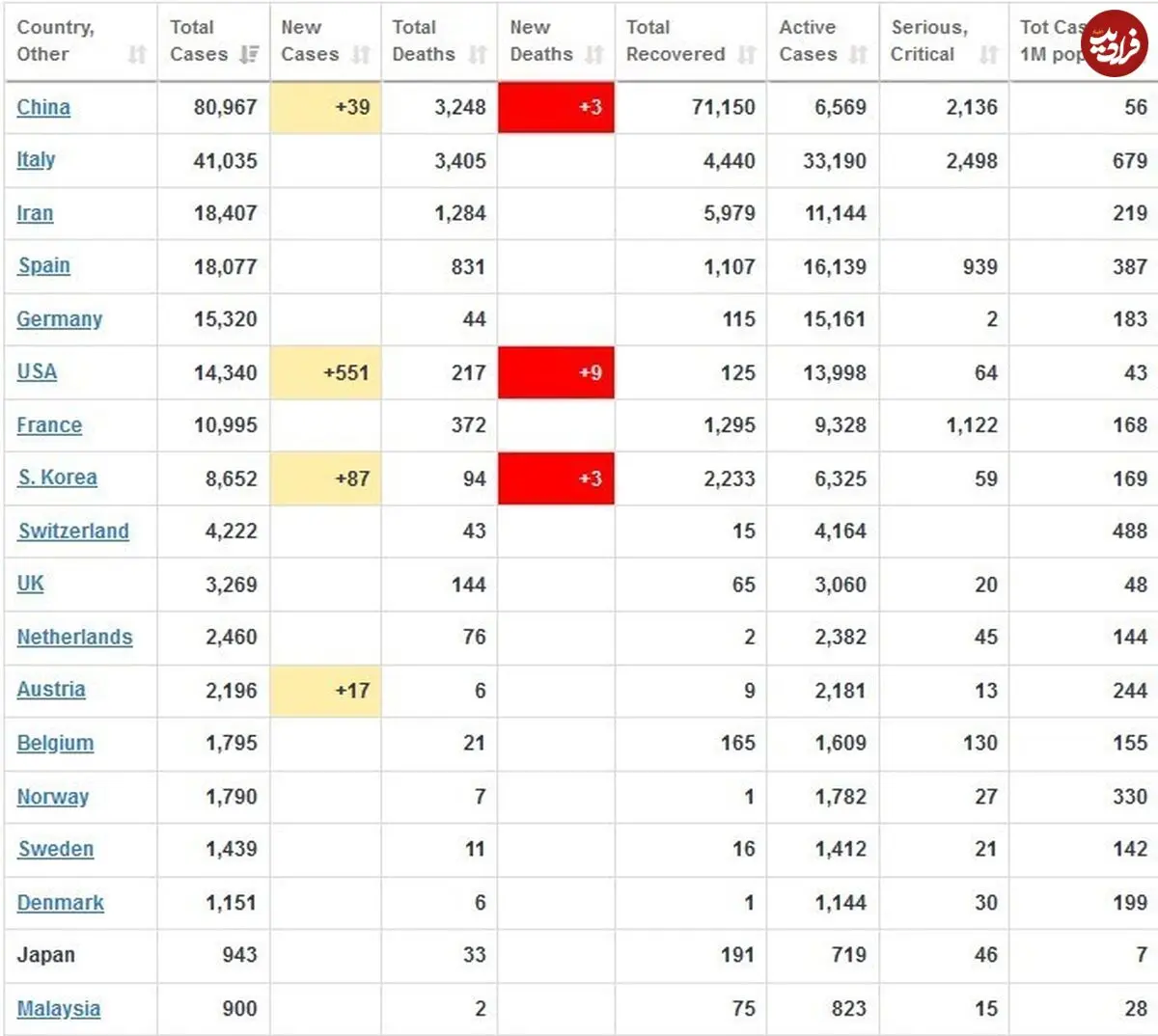Click the sort icon beside Country, Other
This screenshot has width=1158, height=1036.
click(x=137, y=55)
